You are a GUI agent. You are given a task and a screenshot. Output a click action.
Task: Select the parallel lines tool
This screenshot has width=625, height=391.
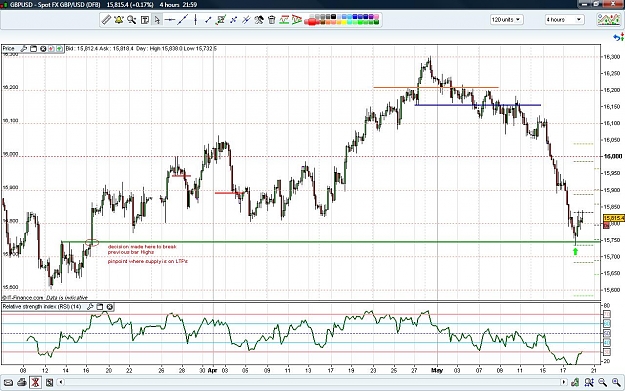pos(246,20)
